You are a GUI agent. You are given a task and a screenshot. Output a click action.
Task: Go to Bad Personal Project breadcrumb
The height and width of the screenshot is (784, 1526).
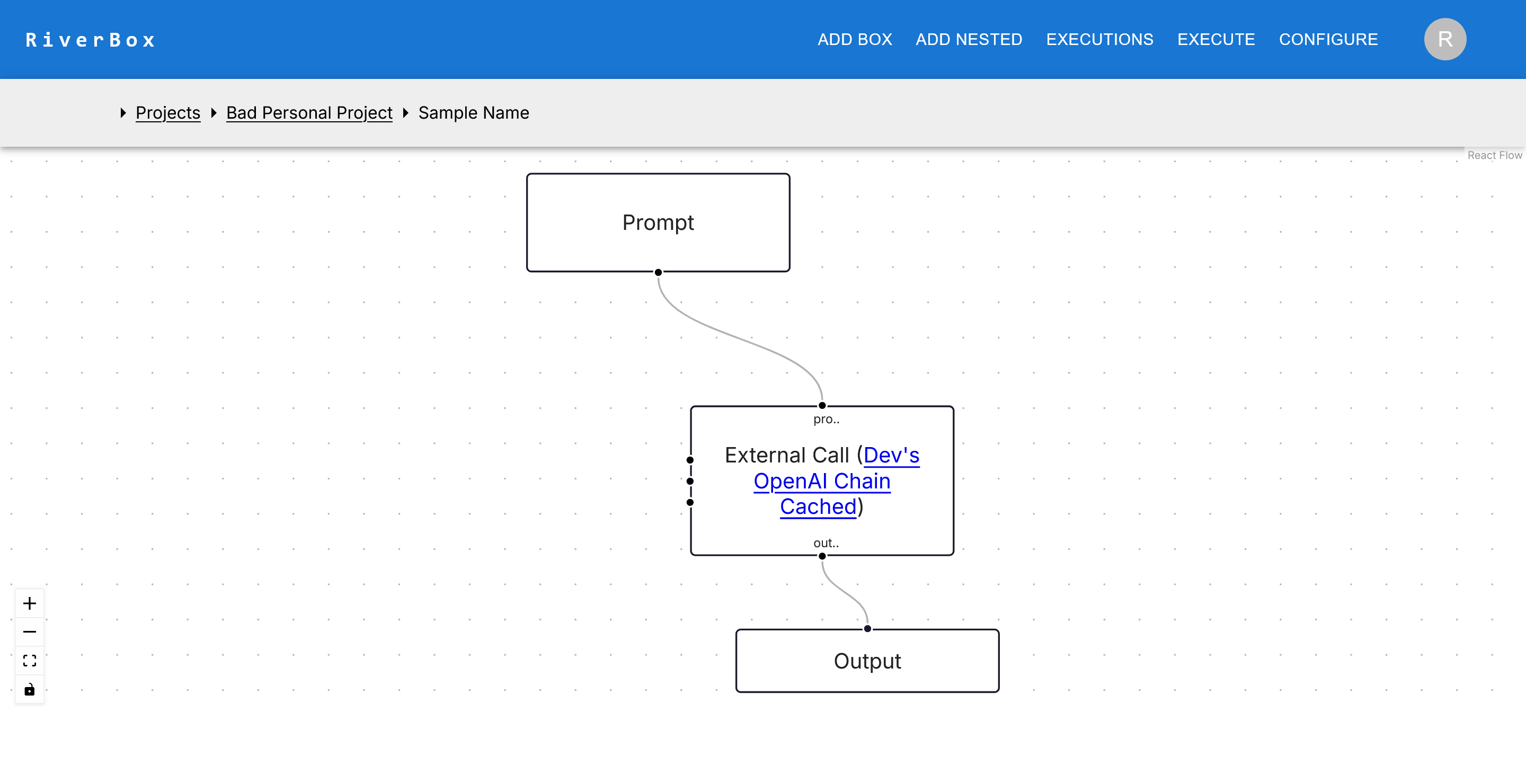tap(309, 112)
